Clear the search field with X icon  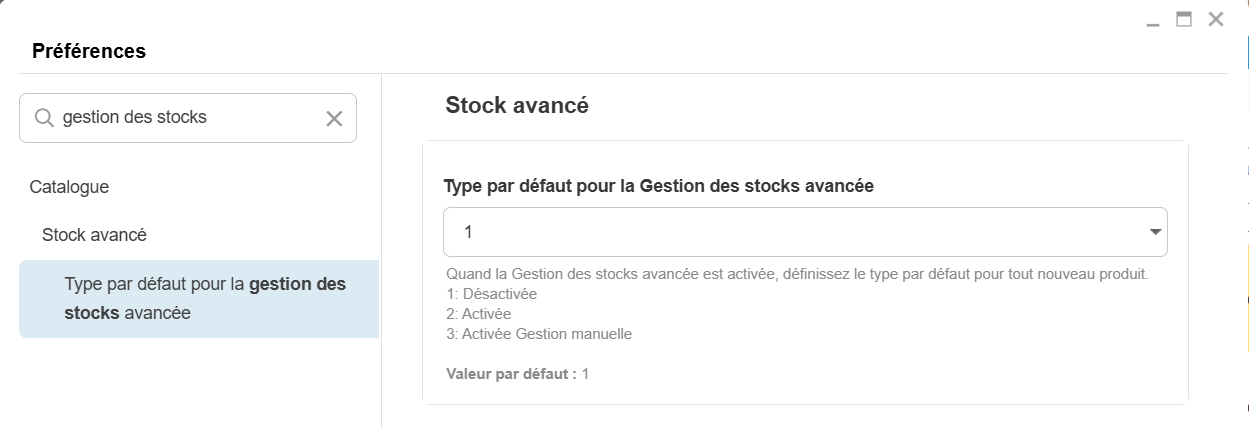point(334,119)
